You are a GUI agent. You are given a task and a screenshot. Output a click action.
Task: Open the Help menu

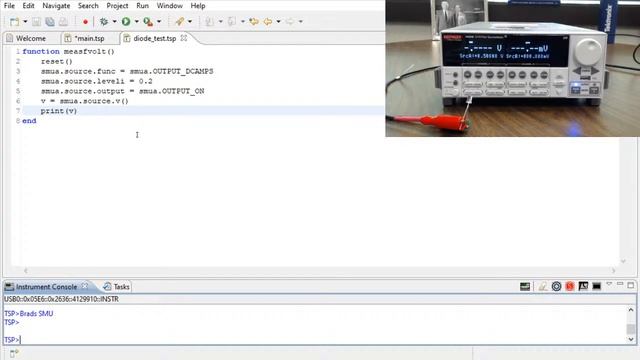(198, 6)
